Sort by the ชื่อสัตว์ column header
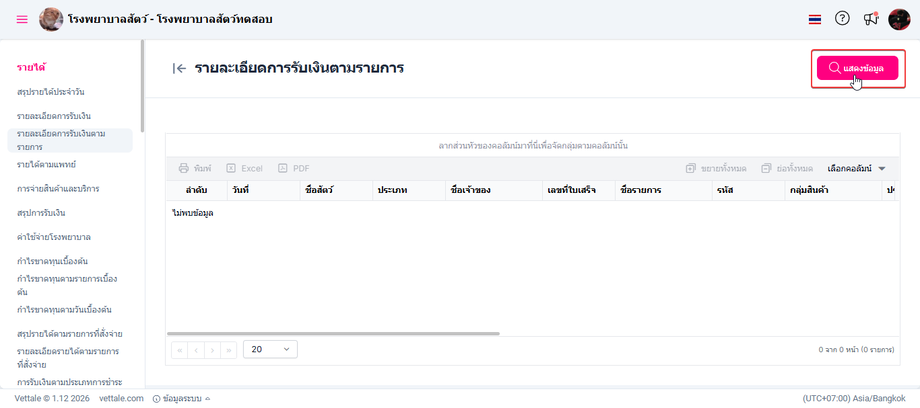 pos(336,190)
